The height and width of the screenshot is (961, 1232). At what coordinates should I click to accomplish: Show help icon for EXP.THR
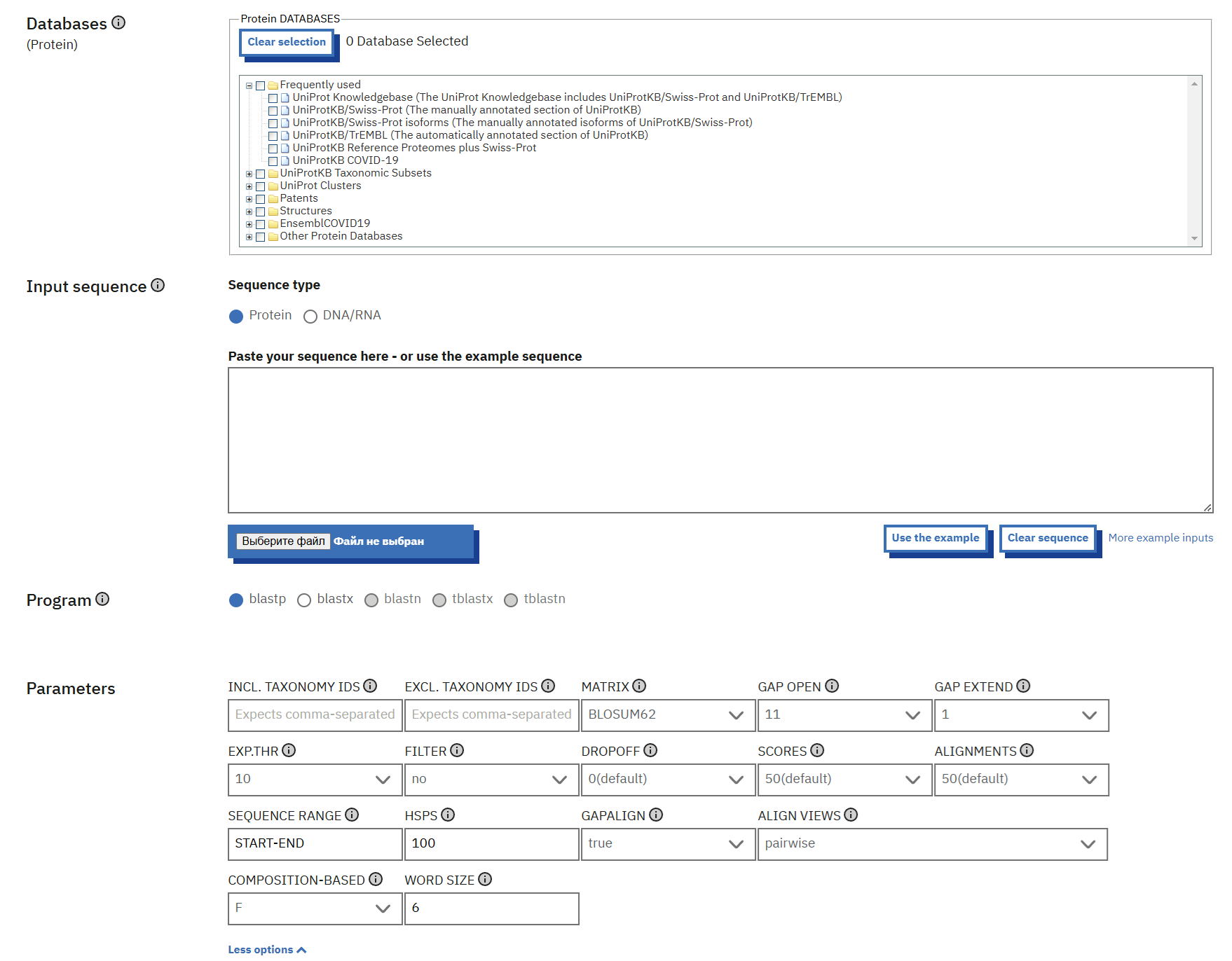pos(289,750)
